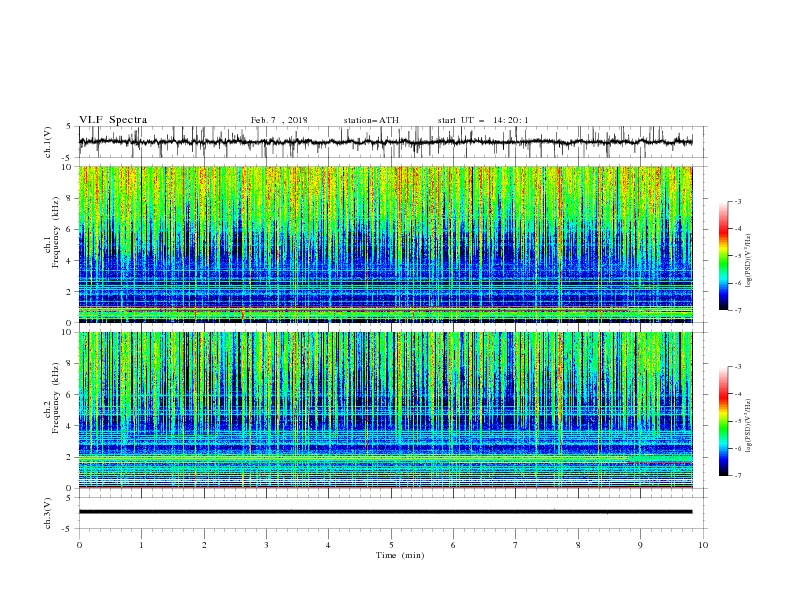Click the ch.2 spectrogram color scale bar
The image size is (792, 612).
[x=723, y=421]
